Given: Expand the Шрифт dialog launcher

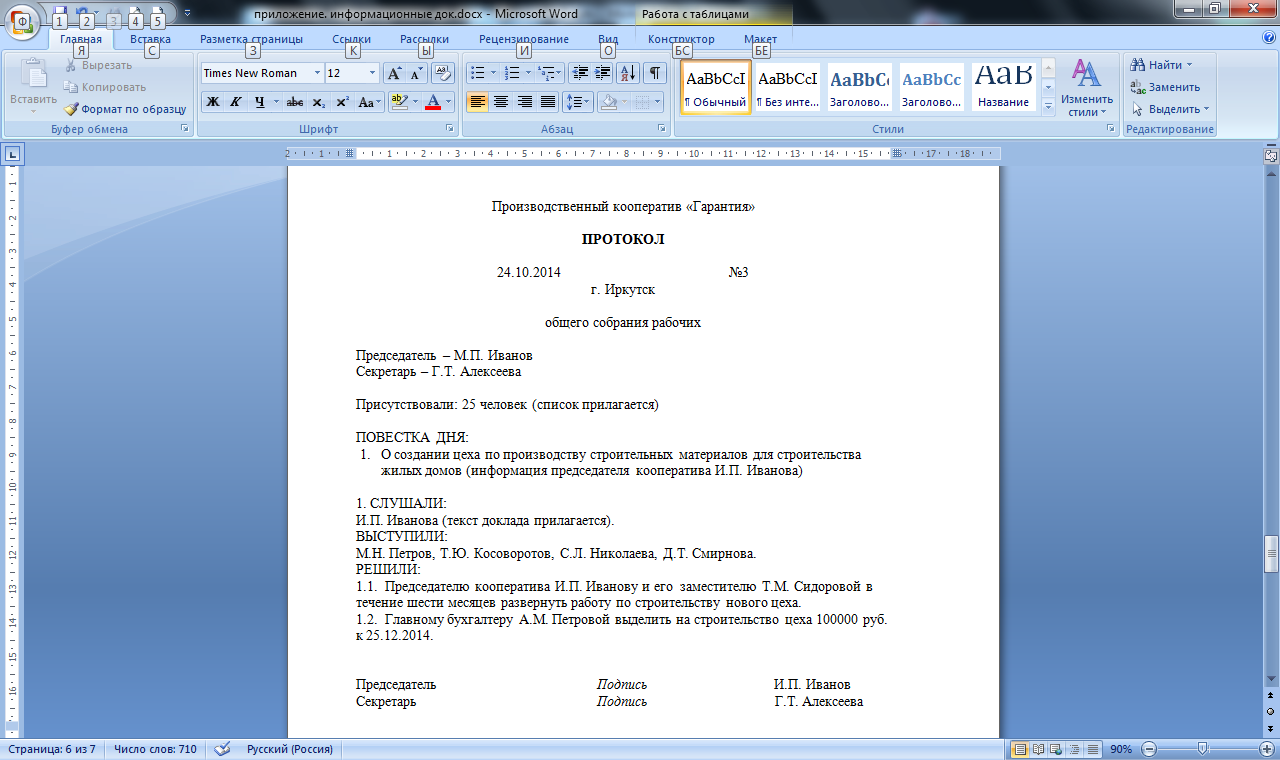Looking at the screenshot, I should tap(449, 130).
